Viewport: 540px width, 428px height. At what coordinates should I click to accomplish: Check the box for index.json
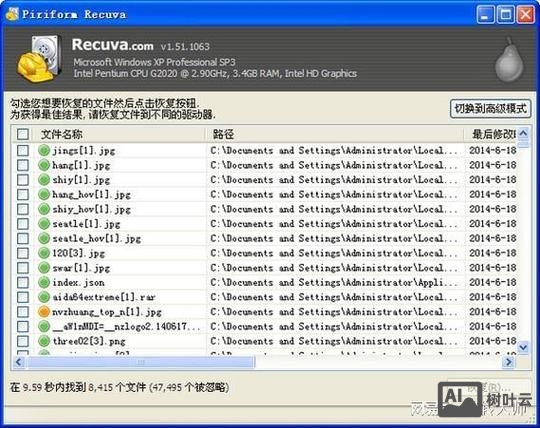23,282
